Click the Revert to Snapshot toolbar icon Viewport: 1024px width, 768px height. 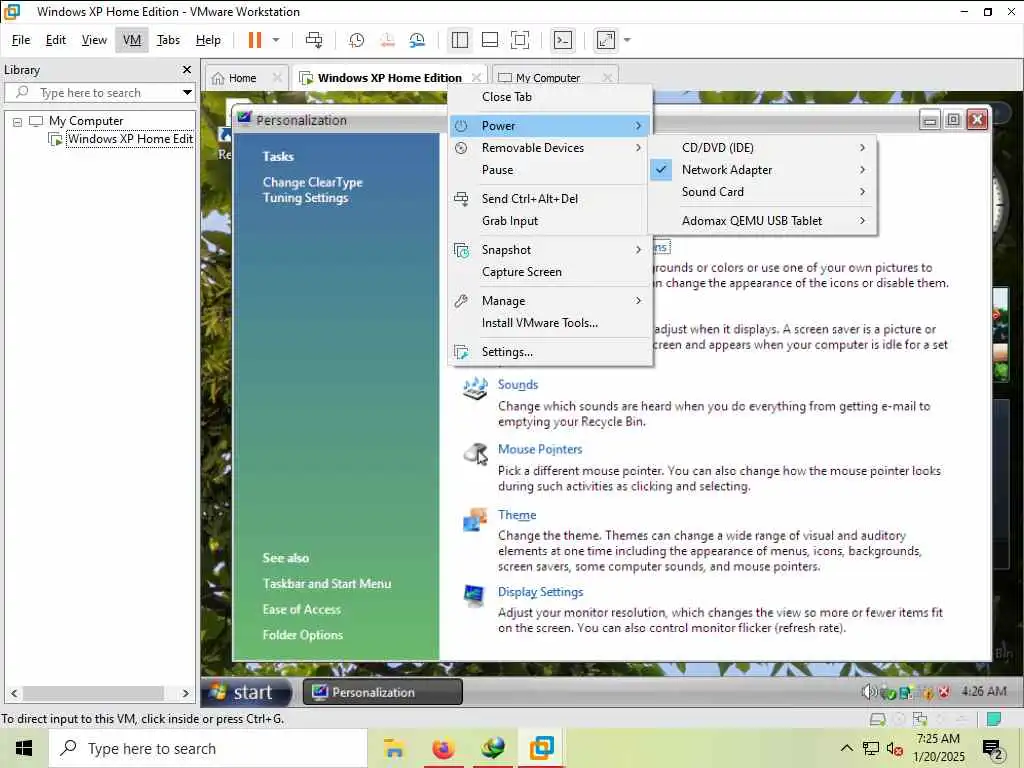pos(387,40)
